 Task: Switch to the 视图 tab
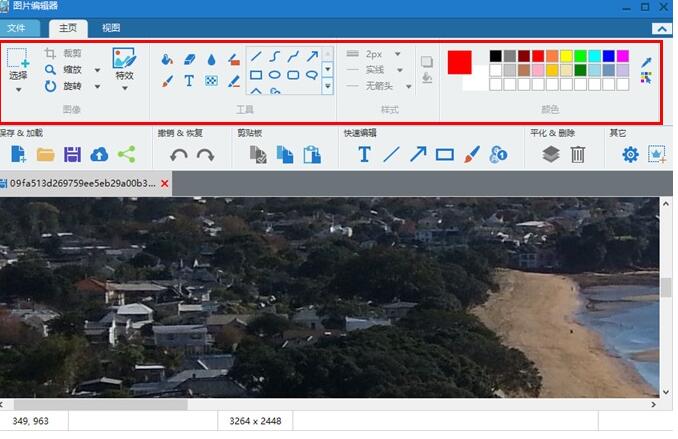pos(110,28)
